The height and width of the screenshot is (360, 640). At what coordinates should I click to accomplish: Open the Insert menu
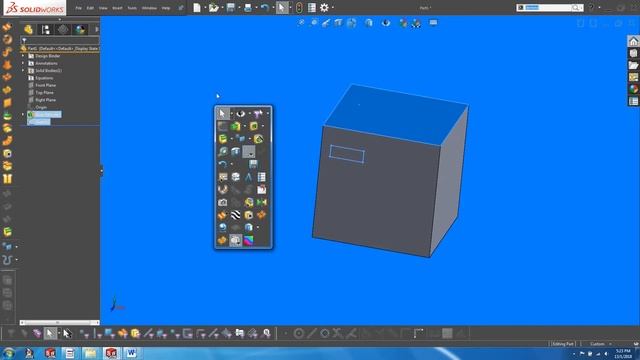pos(117,8)
